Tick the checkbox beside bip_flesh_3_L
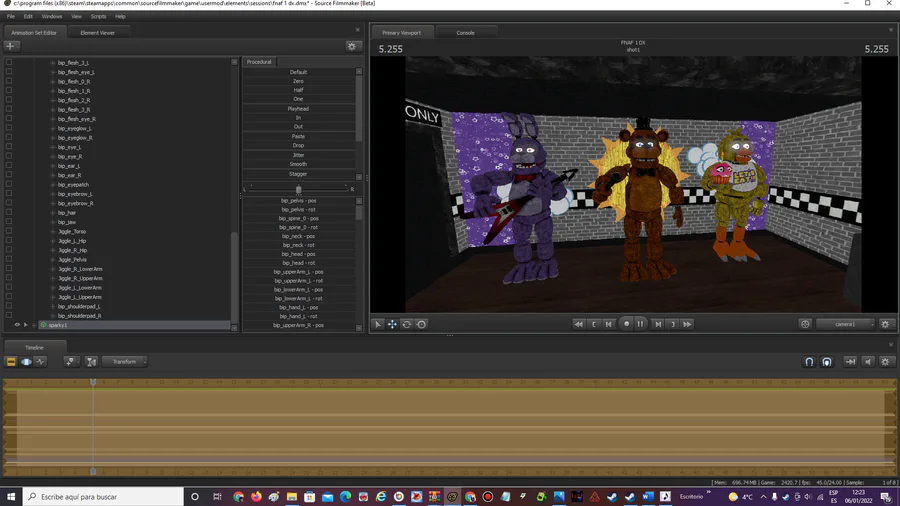This screenshot has height=506, width=900. pyautogui.click(x=9, y=63)
